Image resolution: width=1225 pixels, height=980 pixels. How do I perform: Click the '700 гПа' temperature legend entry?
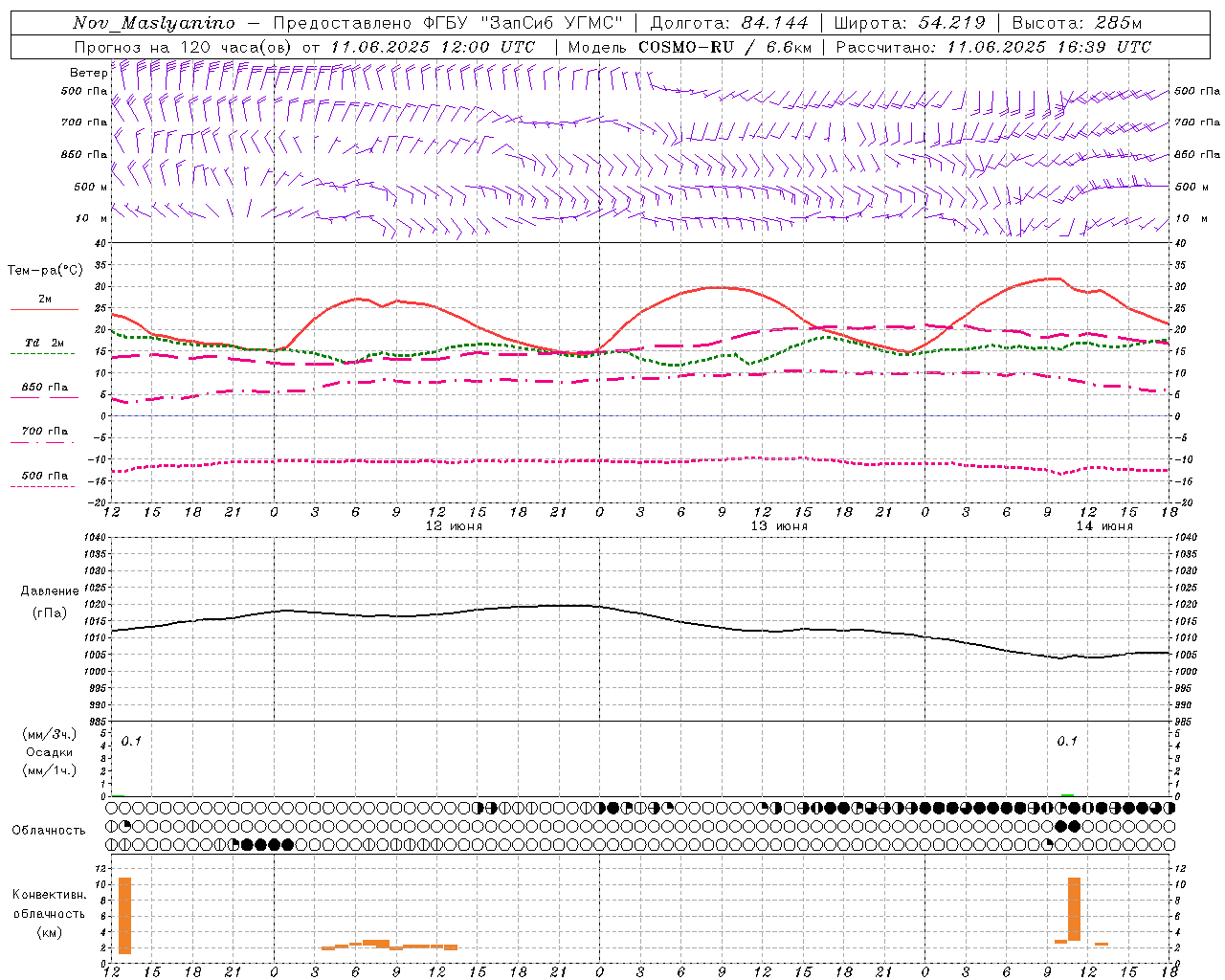pyautogui.click(x=45, y=432)
